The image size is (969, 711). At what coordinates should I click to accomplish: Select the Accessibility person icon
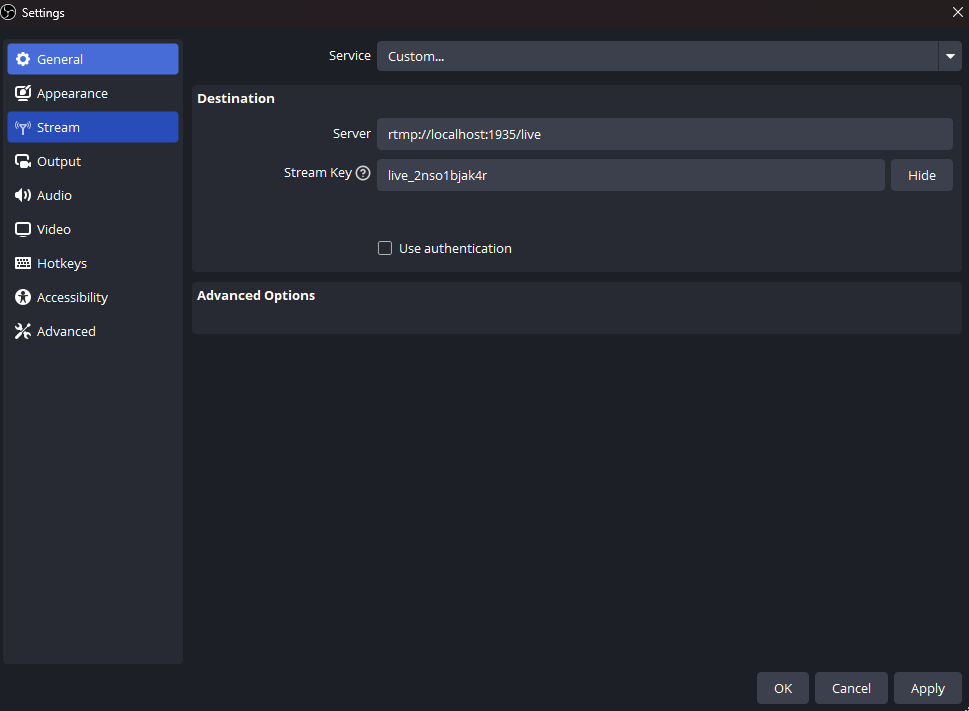[22, 297]
